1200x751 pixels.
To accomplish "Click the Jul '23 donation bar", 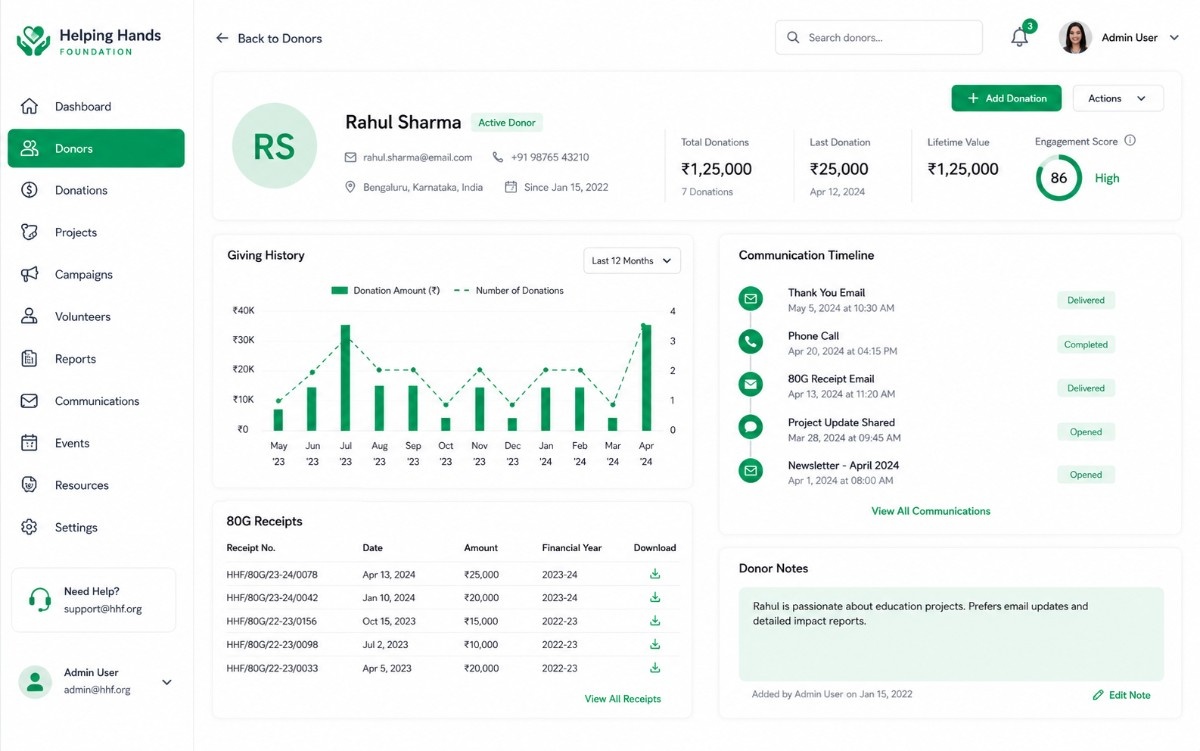I will pyautogui.click(x=345, y=377).
